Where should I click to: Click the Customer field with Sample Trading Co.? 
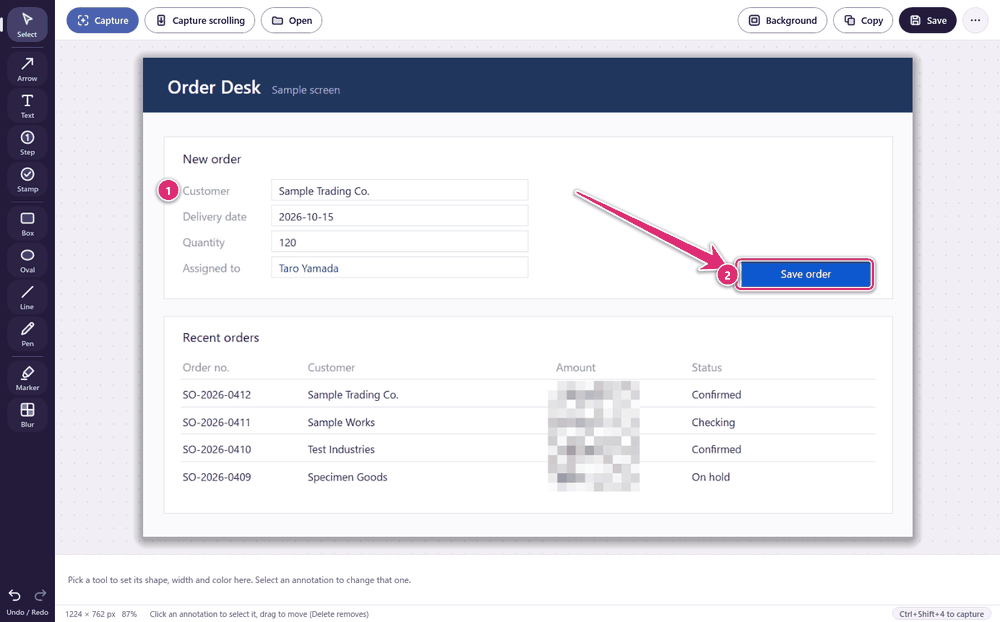(x=400, y=191)
